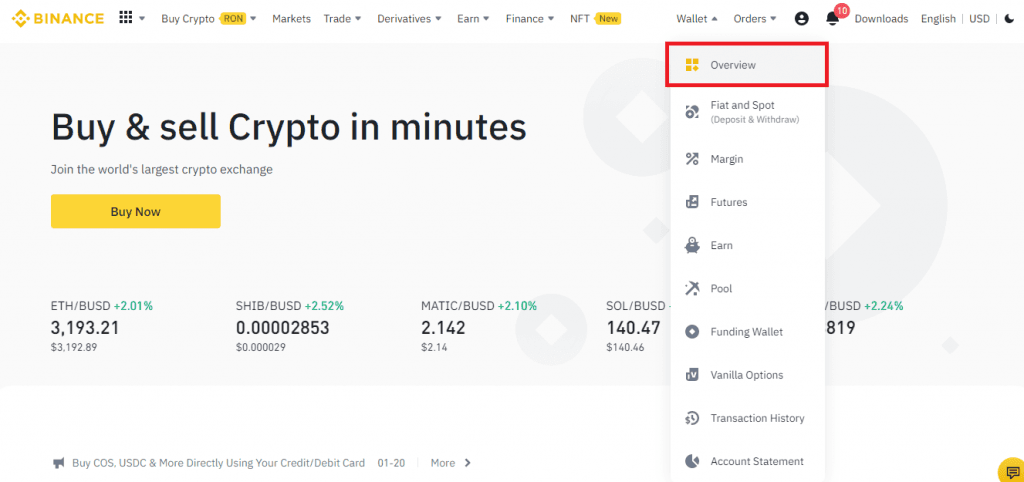Click the Margin percent icon
The width and height of the screenshot is (1024, 482).
[692, 159]
